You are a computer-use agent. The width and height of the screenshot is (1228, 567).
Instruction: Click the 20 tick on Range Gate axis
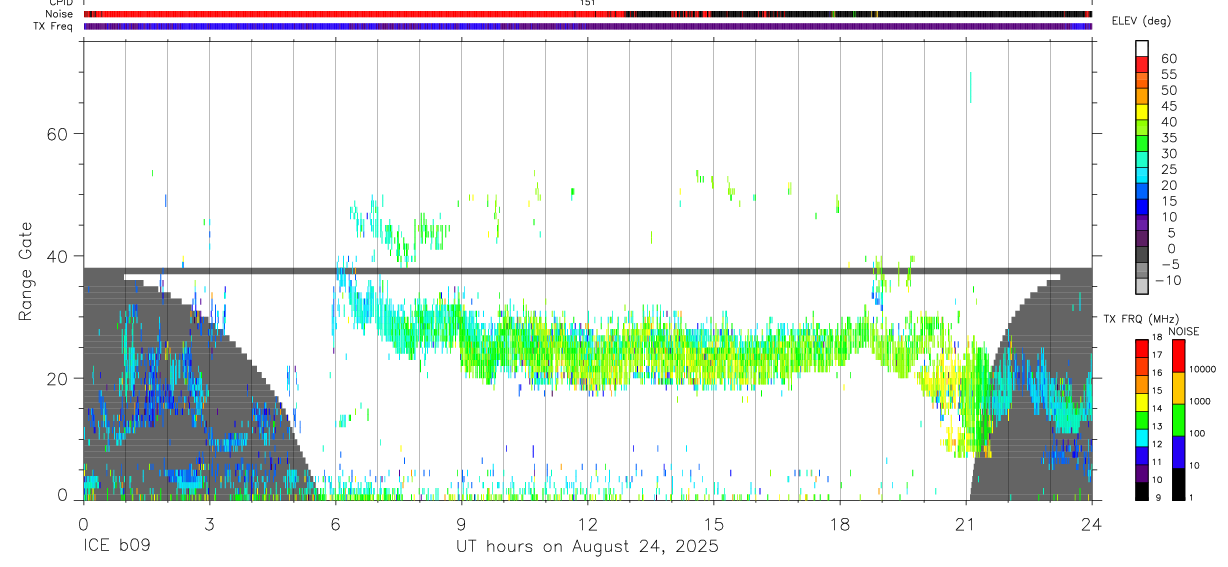58,378
